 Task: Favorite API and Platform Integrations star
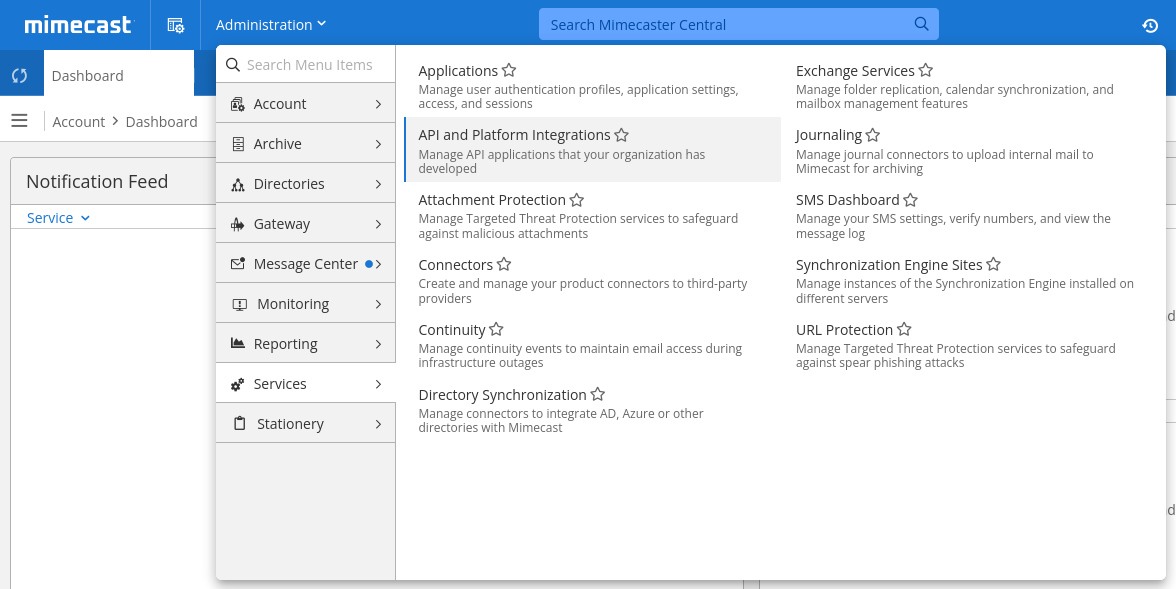[622, 135]
